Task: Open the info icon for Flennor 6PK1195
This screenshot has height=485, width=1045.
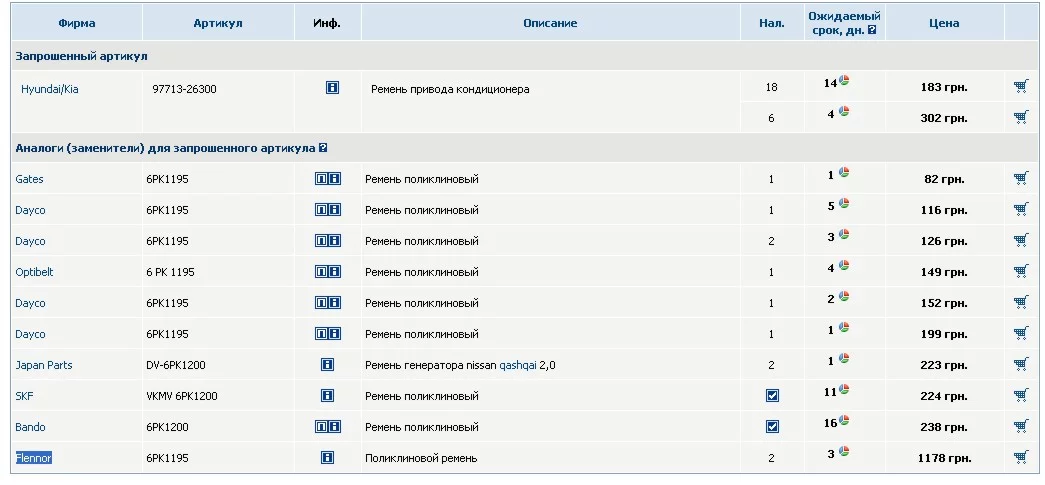Action: coord(327,457)
